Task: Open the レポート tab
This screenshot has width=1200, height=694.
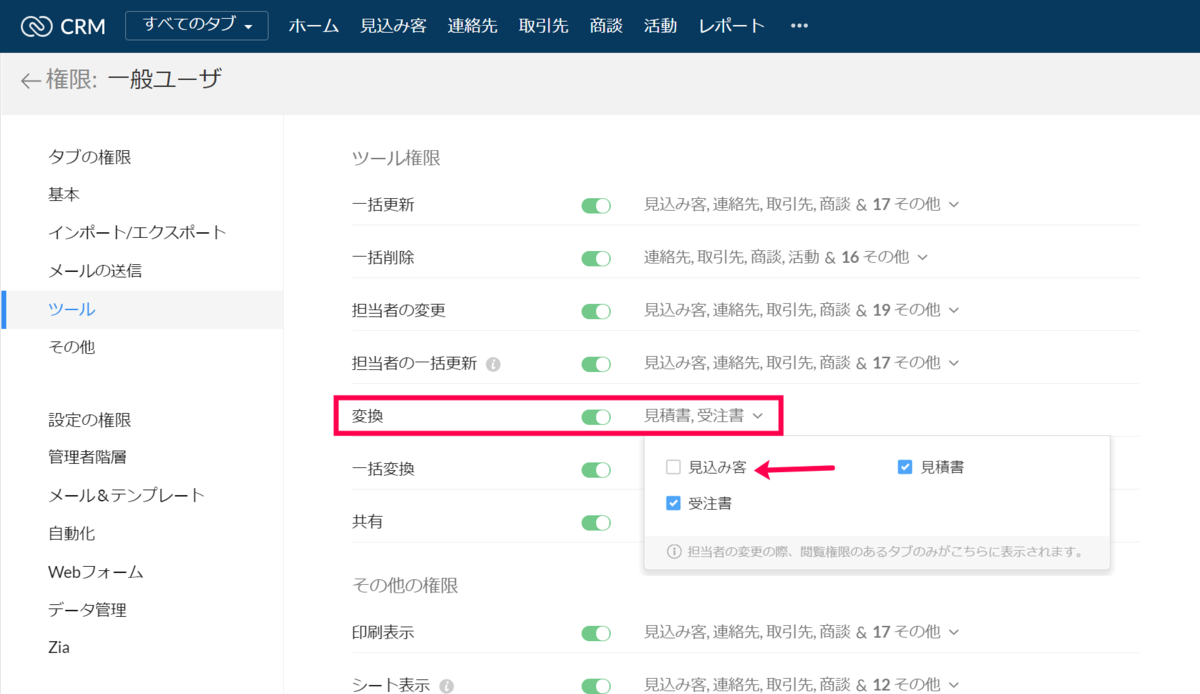Action: (732, 26)
